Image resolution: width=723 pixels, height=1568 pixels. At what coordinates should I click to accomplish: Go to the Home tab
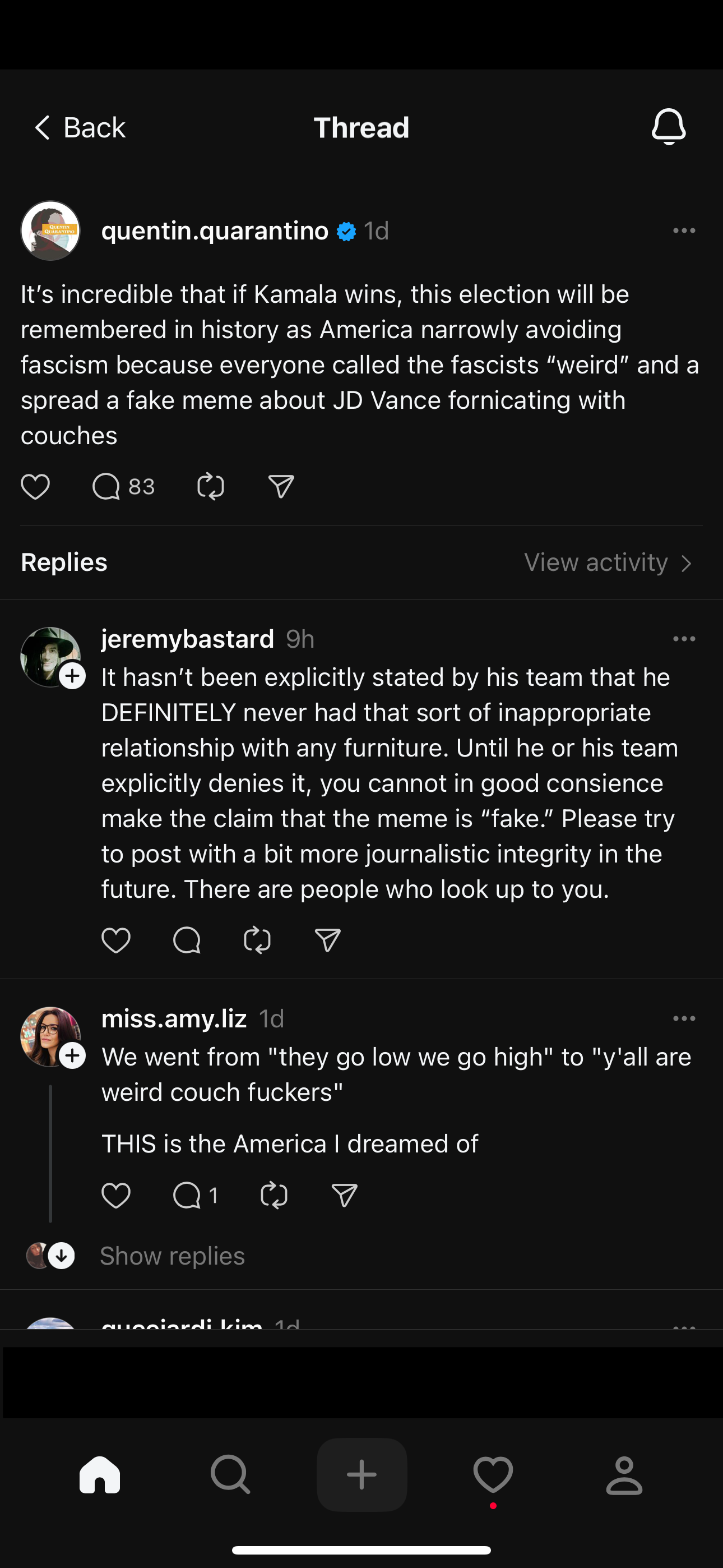(x=100, y=1474)
